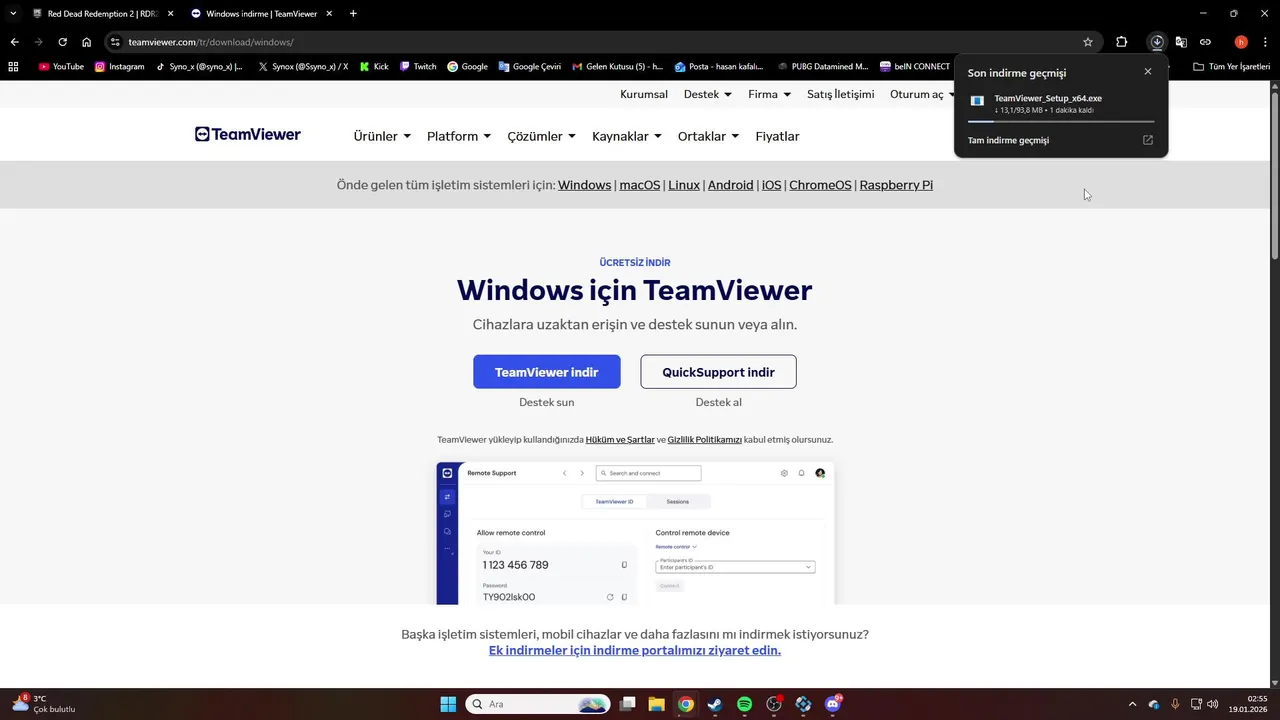Click the TeamViewer_Setup_x64.exe download entry
The width and height of the screenshot is (1280, 720).
click(1061, 104)
